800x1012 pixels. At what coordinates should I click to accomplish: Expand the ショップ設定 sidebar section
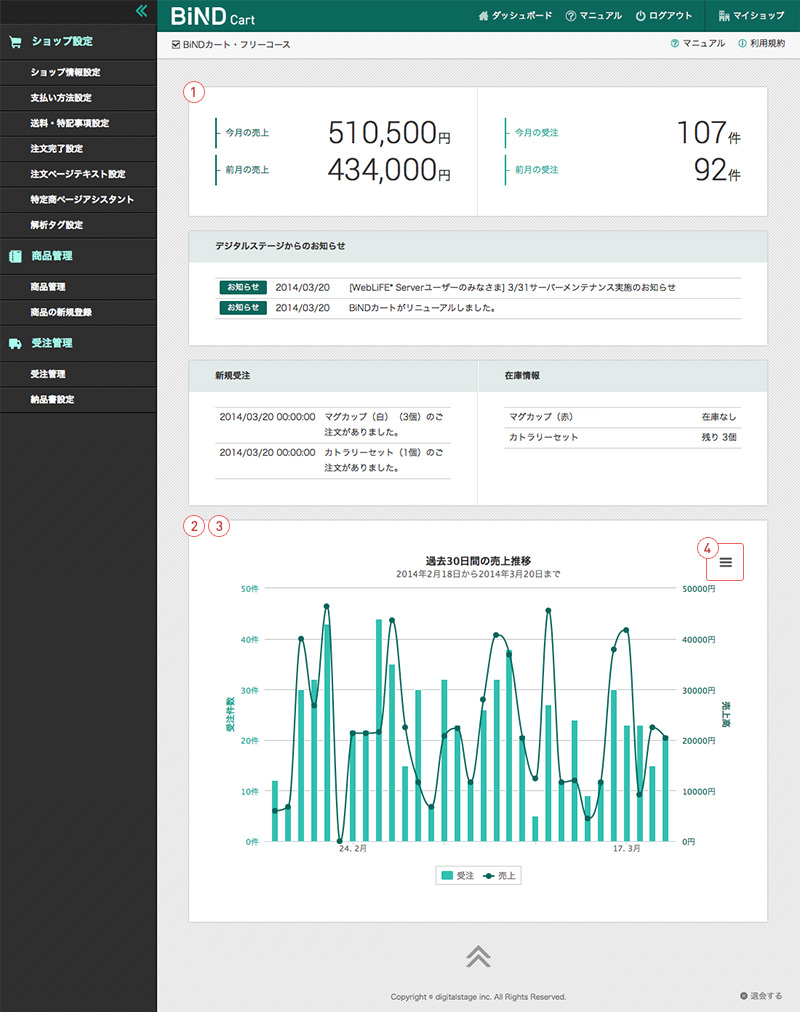62,42
